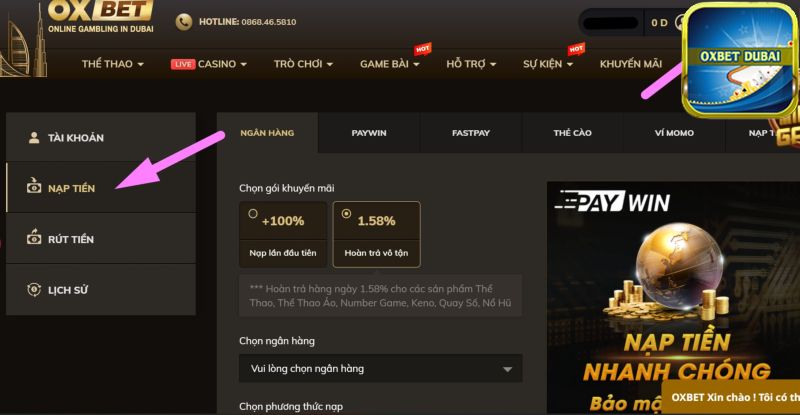800x415 pixels.
Task: Open the OXBET Xin chào chat popup
Action: click(731, 397)
